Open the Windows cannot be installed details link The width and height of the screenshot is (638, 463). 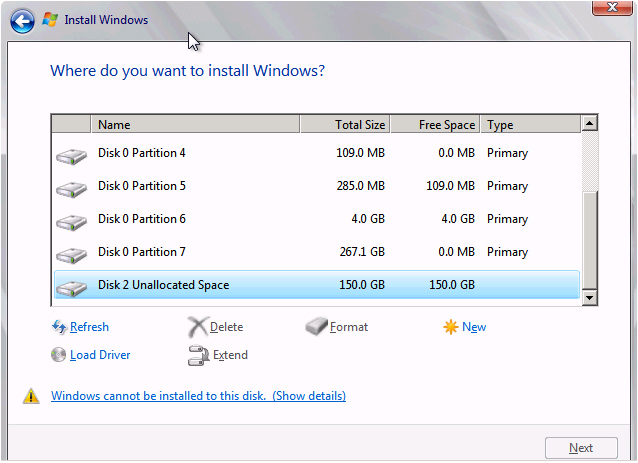click(199, 396)
